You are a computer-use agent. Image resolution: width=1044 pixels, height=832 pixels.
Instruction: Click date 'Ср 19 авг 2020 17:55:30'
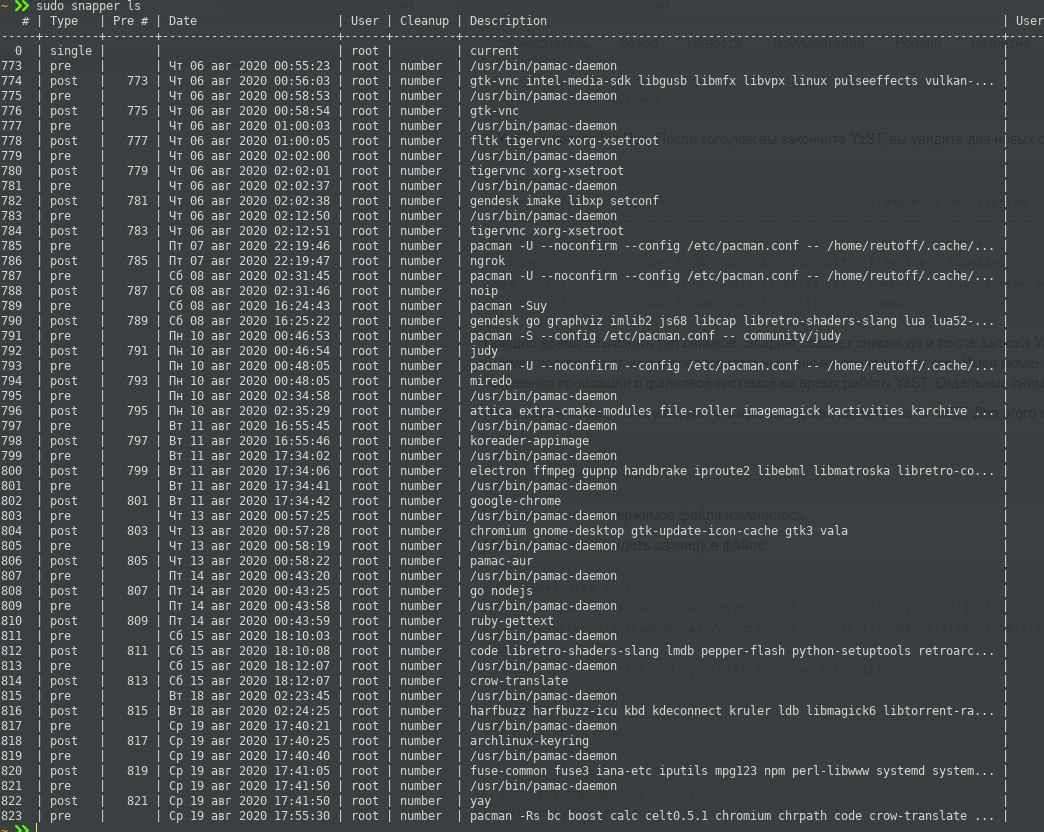point(249,816)
